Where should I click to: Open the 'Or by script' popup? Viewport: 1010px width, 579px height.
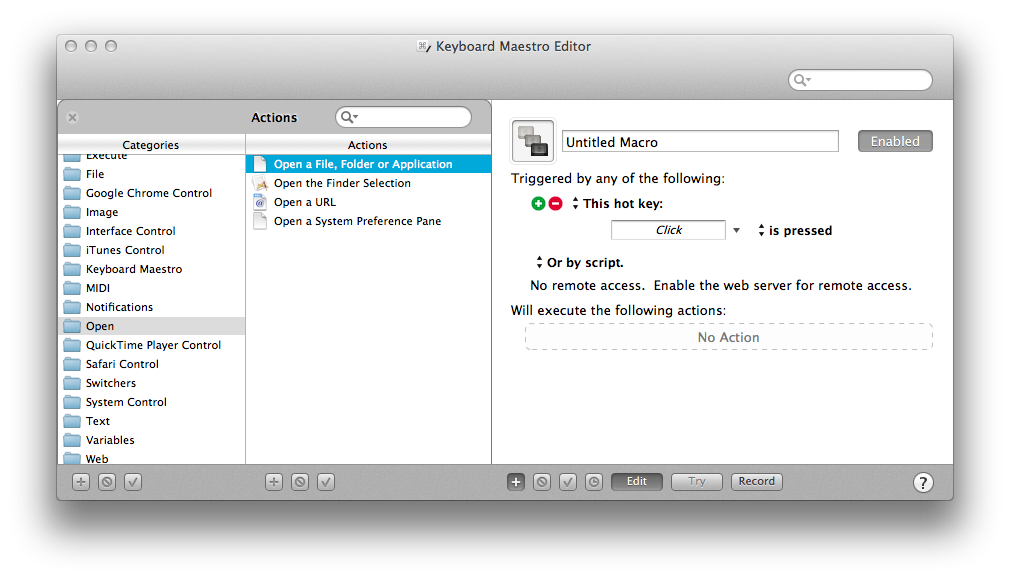point(579,263)
